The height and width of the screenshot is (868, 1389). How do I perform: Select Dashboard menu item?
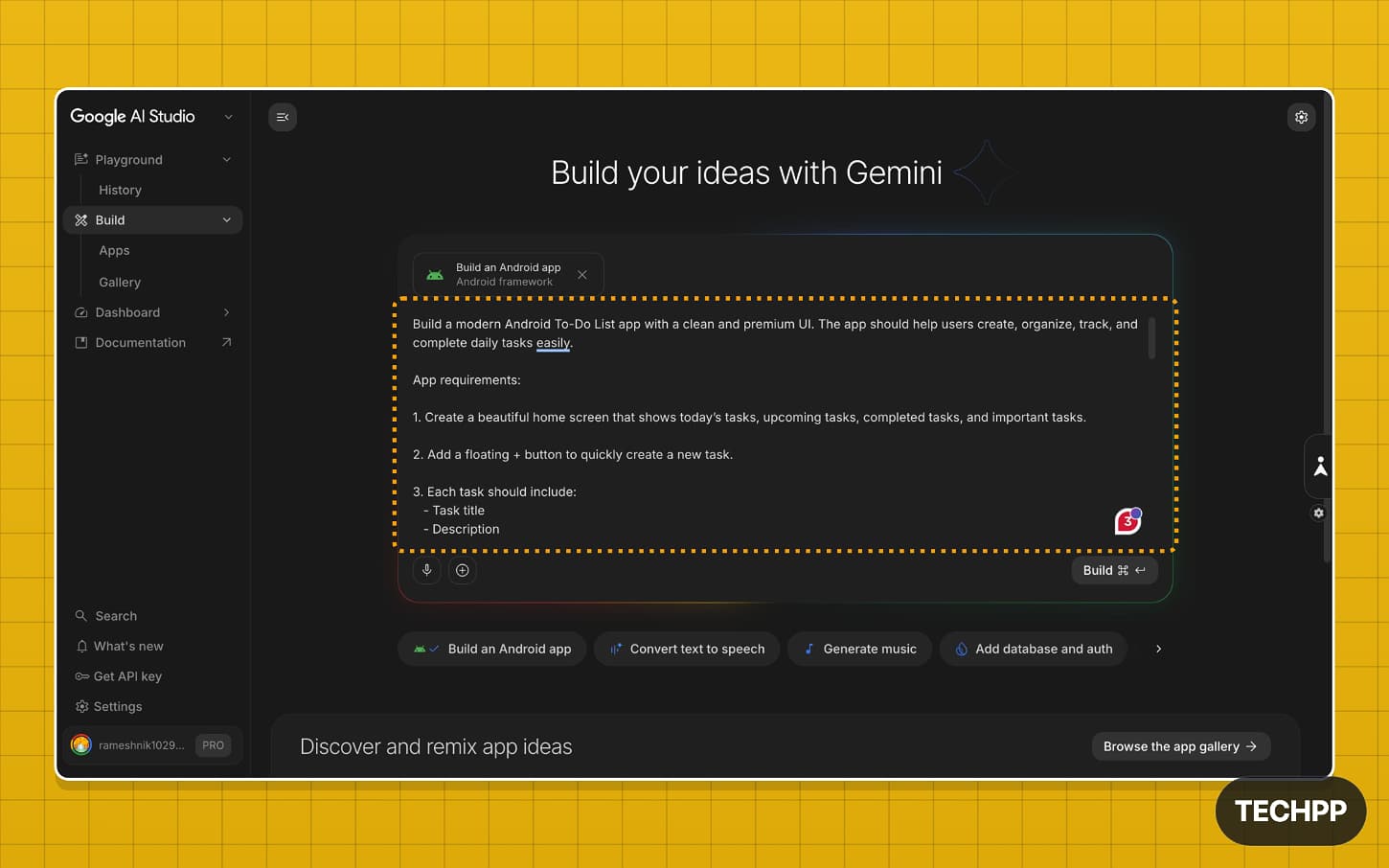[x=153, y=312]
